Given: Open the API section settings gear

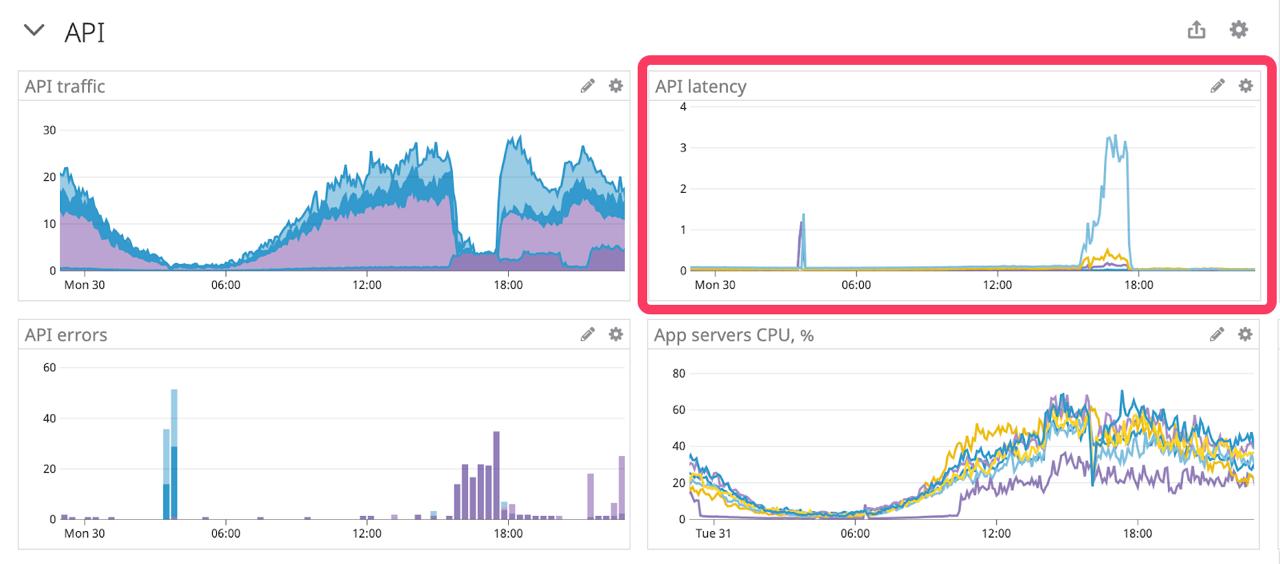Looking at the screenshot, I should pos(1239,30).
